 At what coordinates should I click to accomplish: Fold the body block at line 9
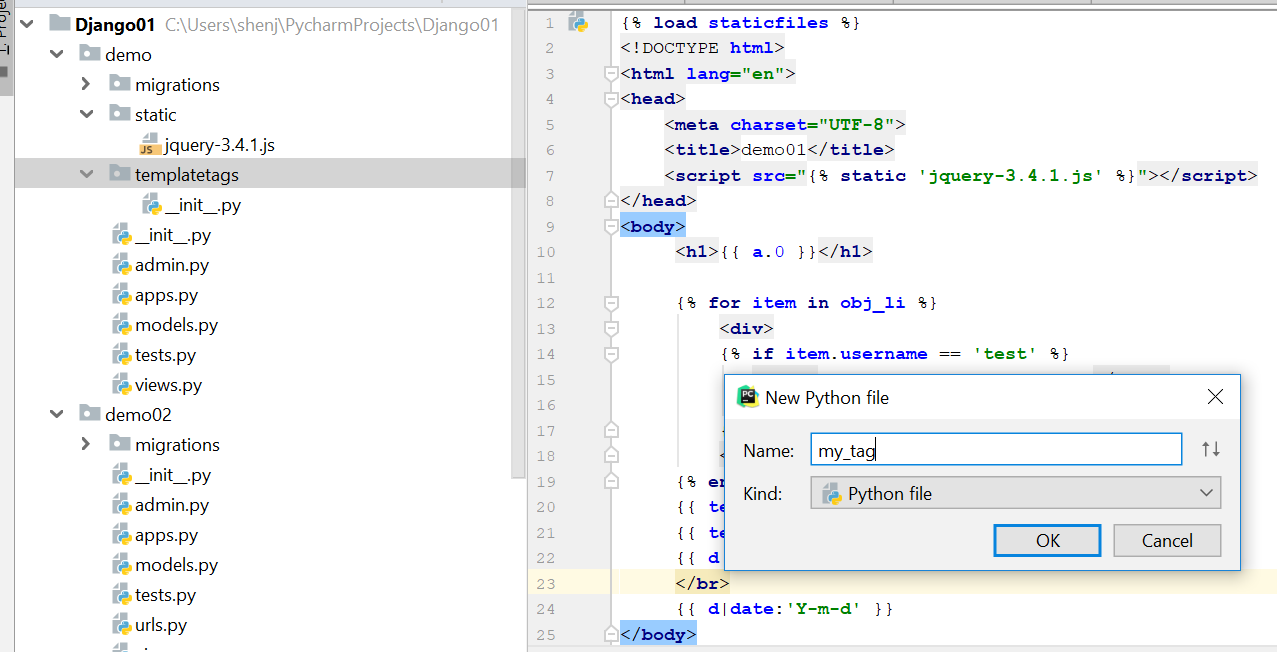tap(611, 226)
